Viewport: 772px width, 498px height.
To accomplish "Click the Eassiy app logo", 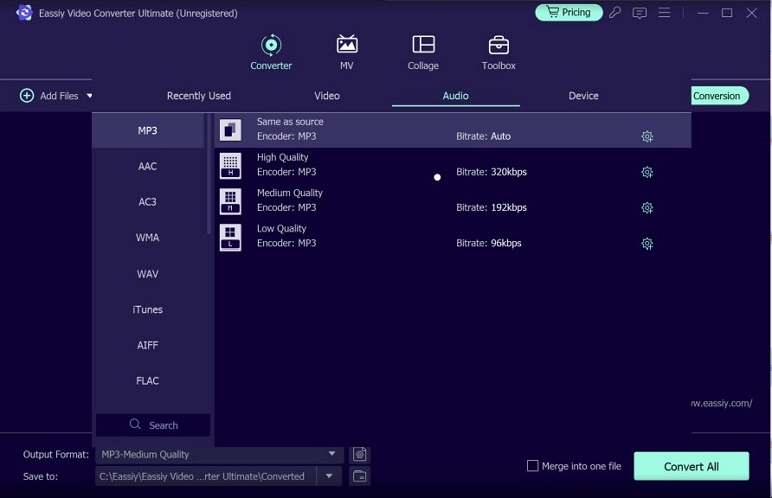I will click(24, 12).
